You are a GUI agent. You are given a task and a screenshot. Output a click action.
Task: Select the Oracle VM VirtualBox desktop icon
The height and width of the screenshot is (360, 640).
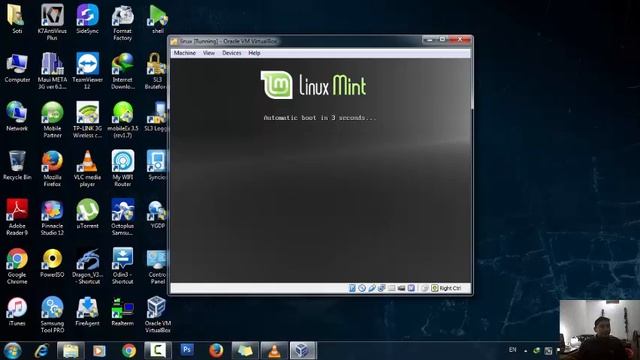tap(158, 314)
